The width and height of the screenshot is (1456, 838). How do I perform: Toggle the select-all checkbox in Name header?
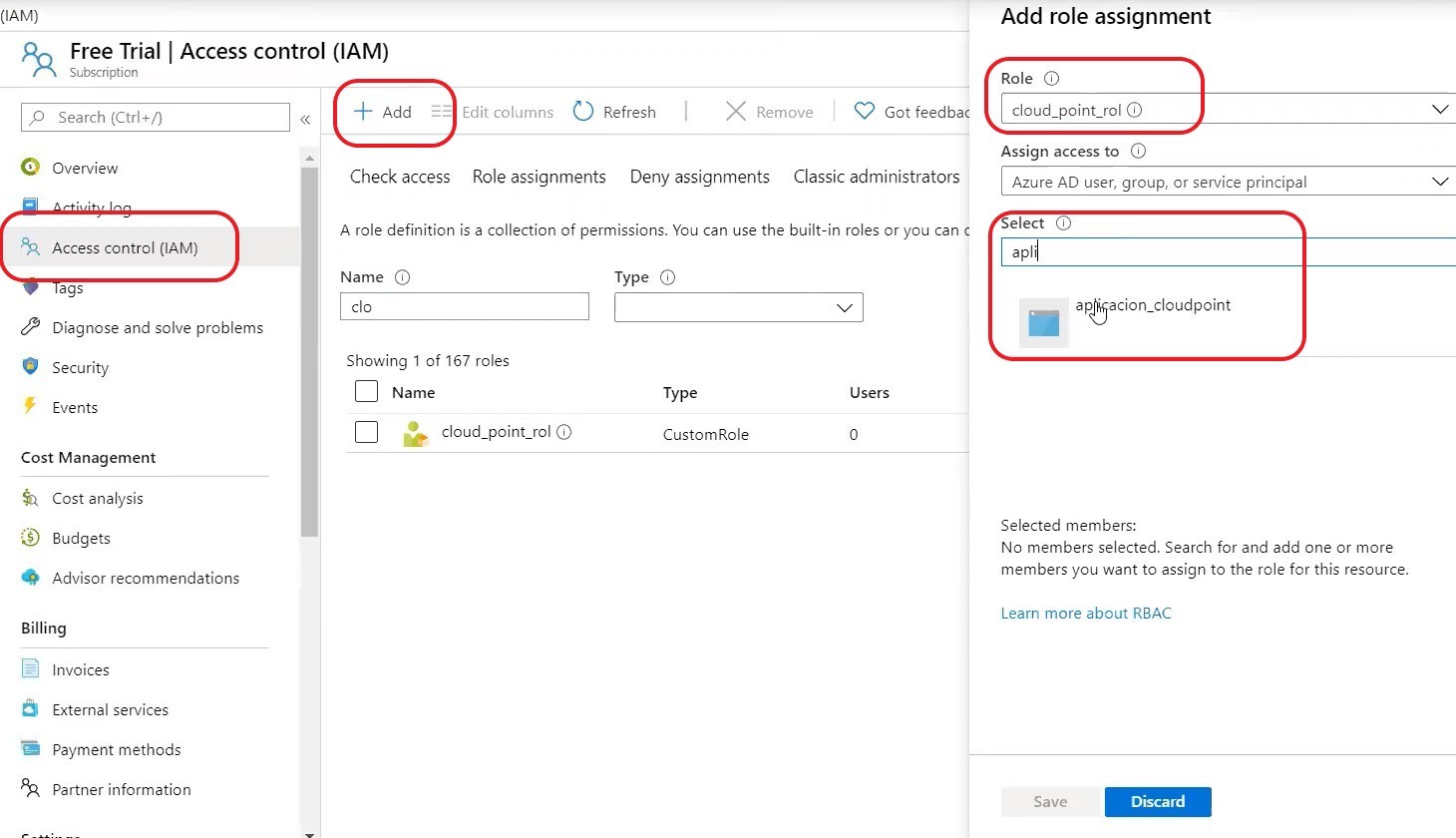click(367, 391)
